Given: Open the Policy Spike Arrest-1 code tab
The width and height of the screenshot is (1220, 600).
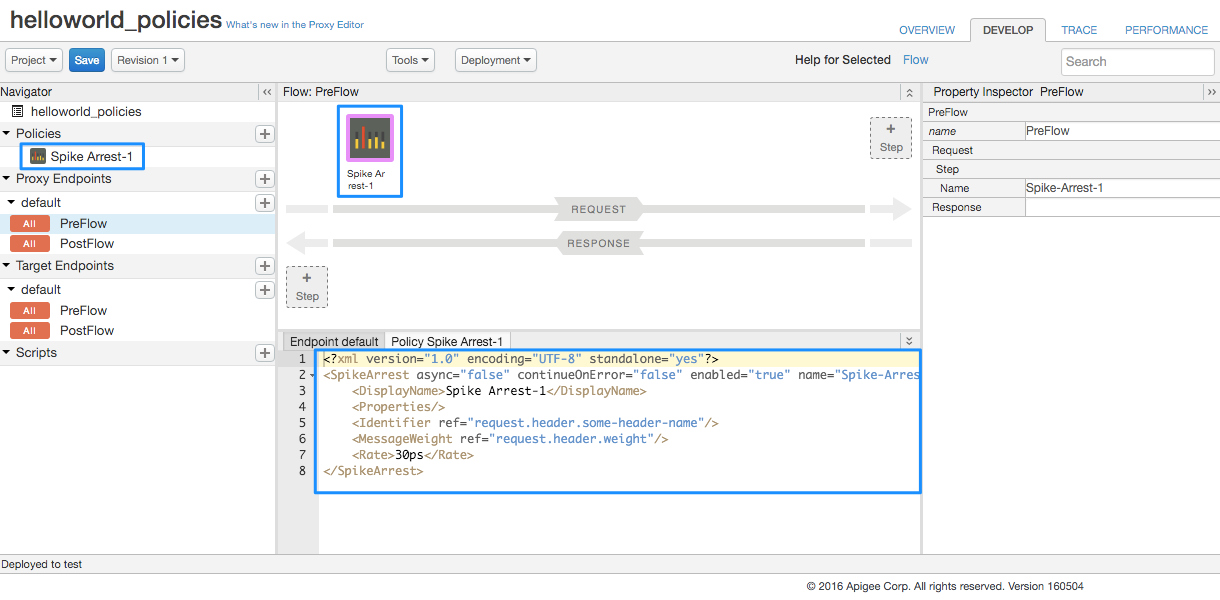Looking at the screenshot, I should [446, 340].
